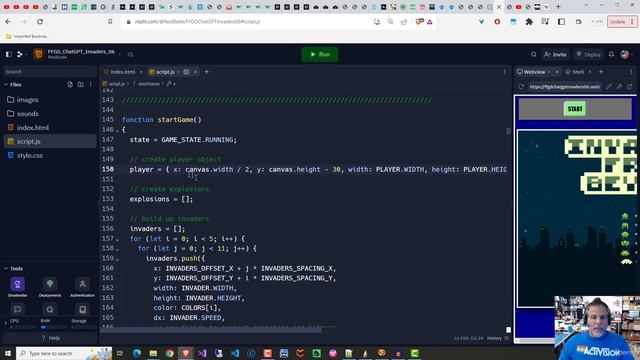Click the Invite button
The height and width of the screenshot is (360, 640).
[x=555, y=54]
